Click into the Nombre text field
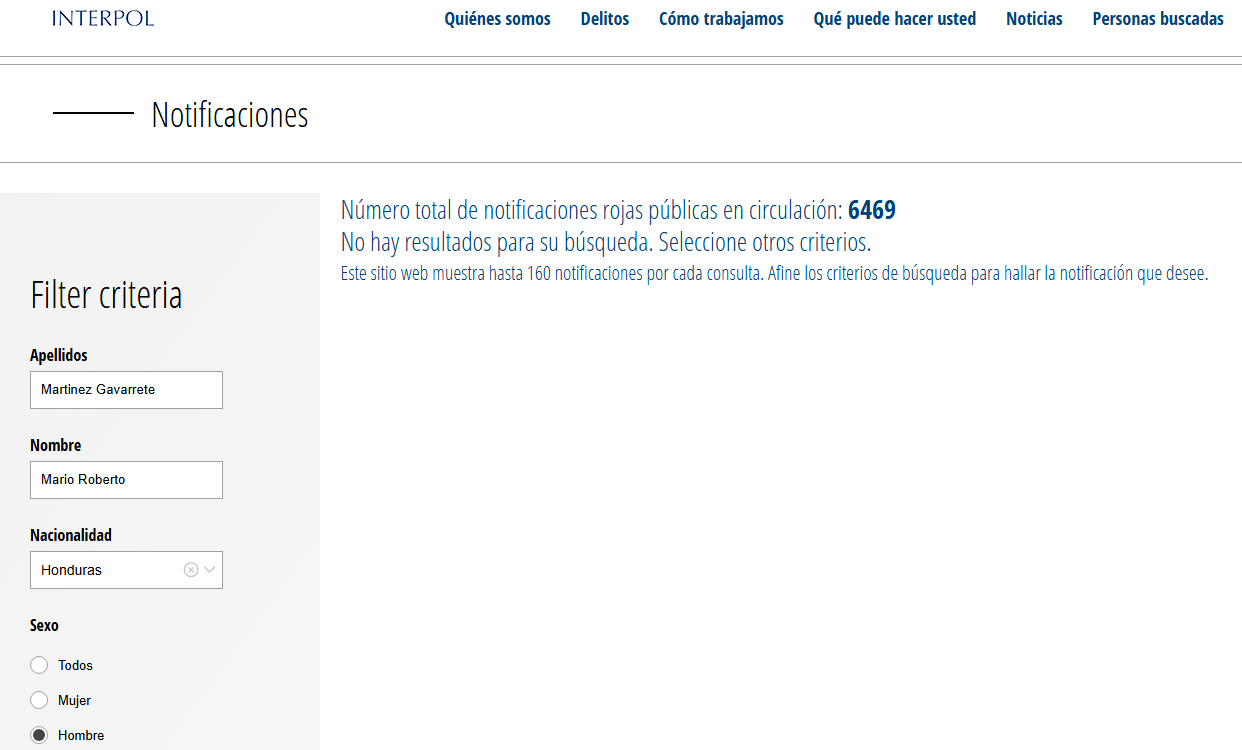Image resolution: width=1242 pixels, height=750 pixels. click(126, 480)
